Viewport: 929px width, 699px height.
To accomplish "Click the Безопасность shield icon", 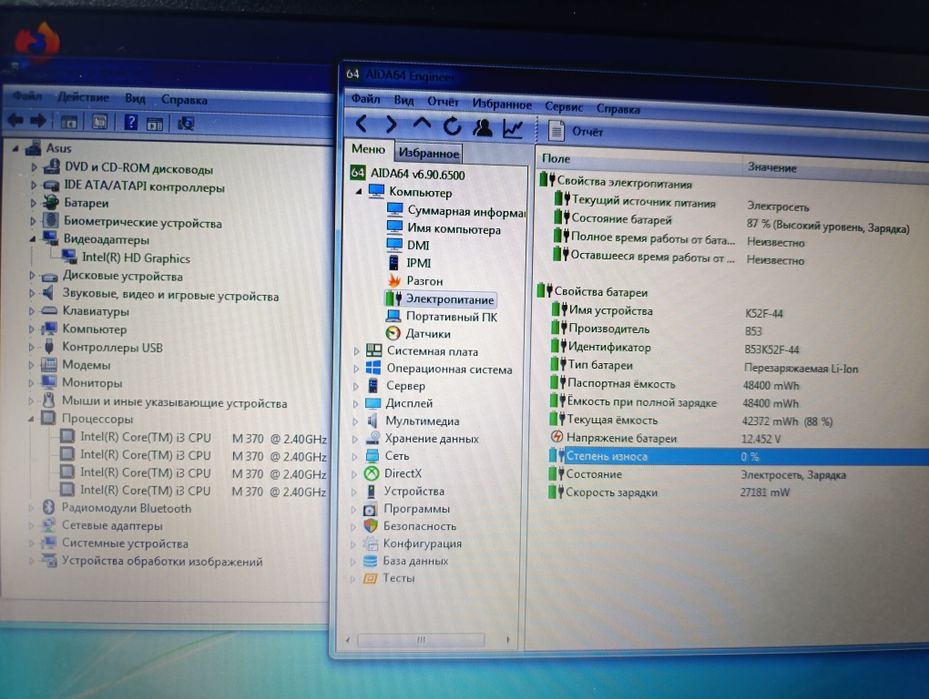I will (370, 525).
